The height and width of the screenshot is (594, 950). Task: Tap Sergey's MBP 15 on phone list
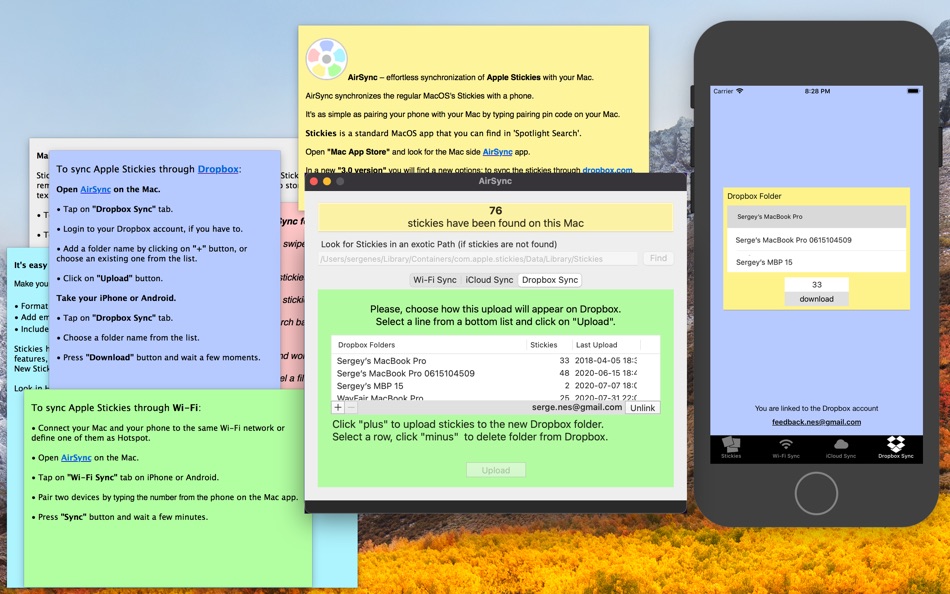click(x=816, y=262)
